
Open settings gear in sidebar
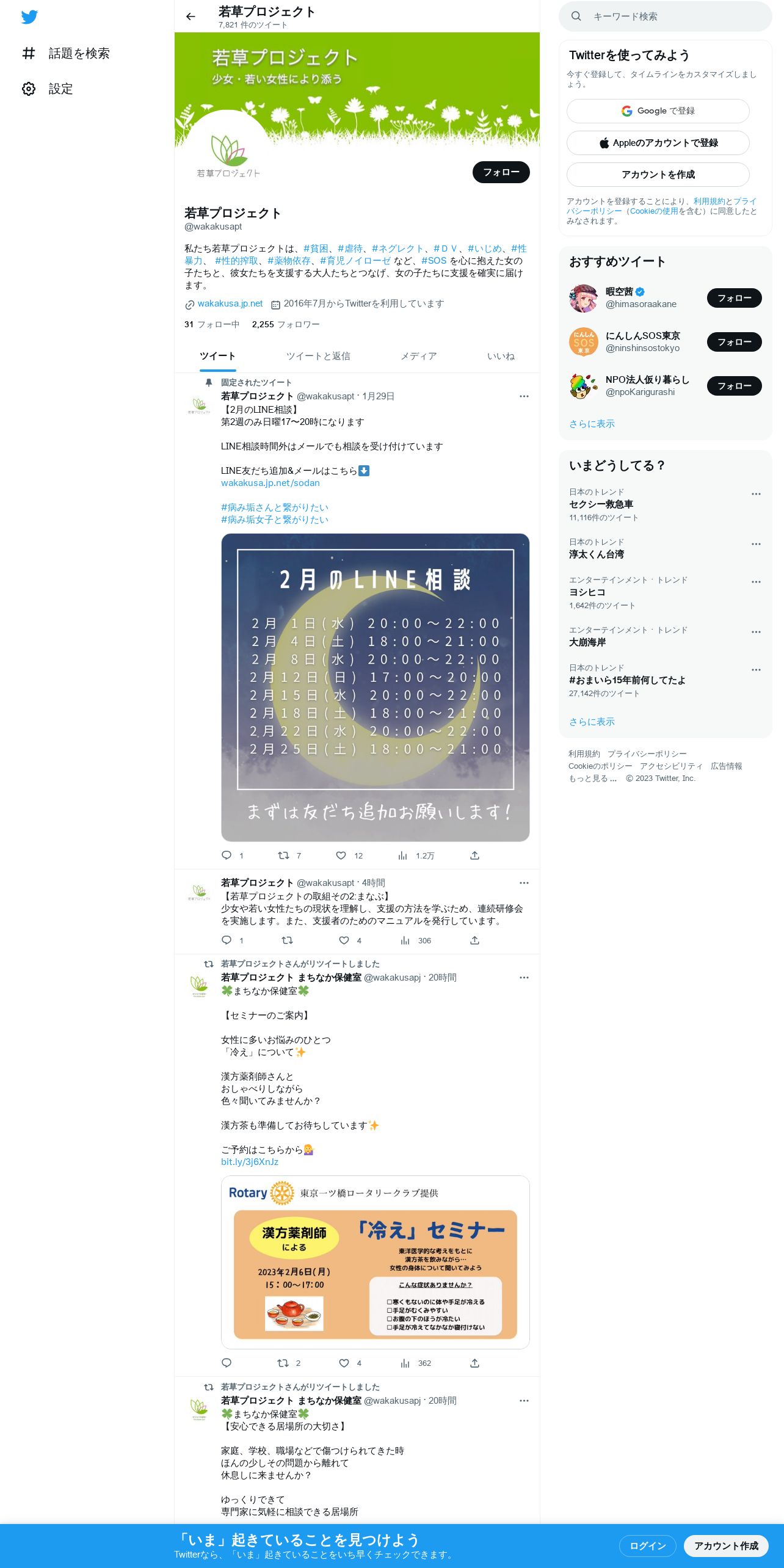29,89
